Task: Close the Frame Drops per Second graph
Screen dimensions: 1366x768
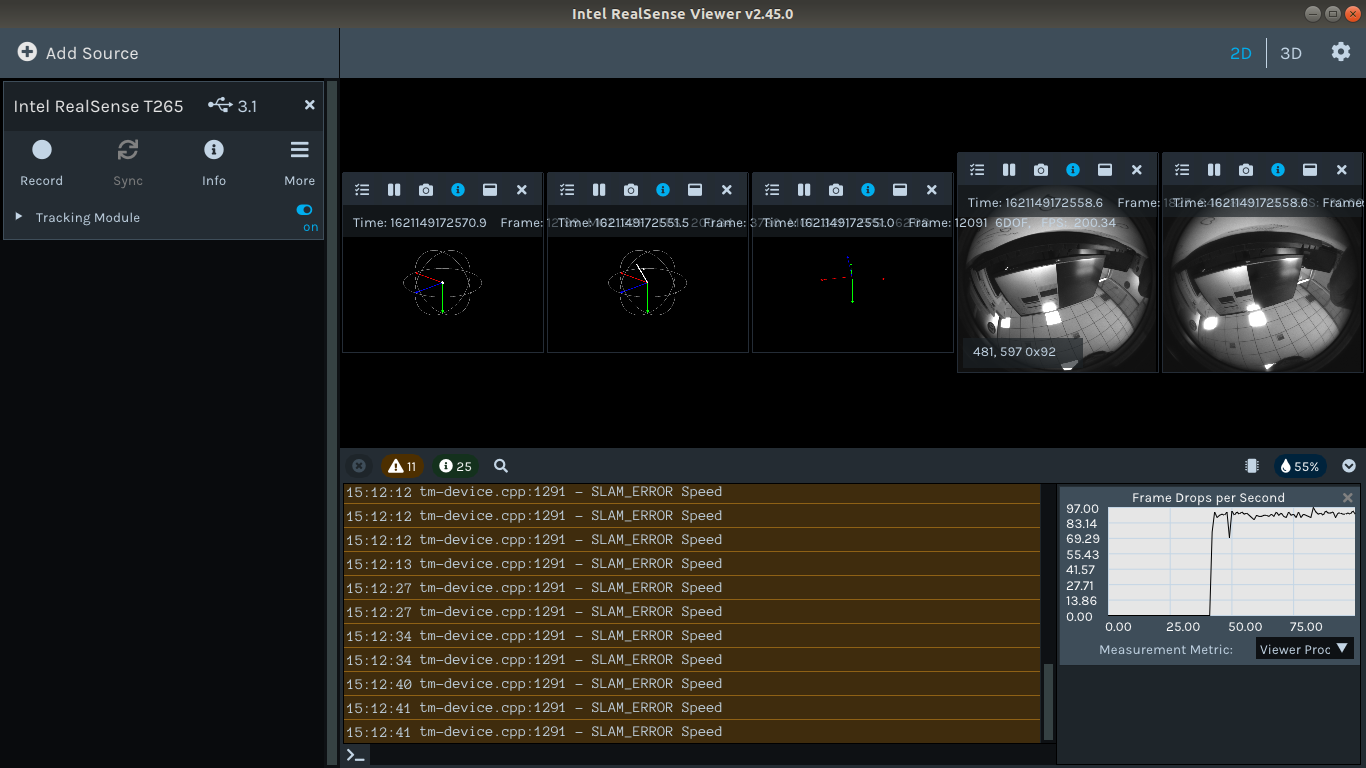Action: [1347, 497]
